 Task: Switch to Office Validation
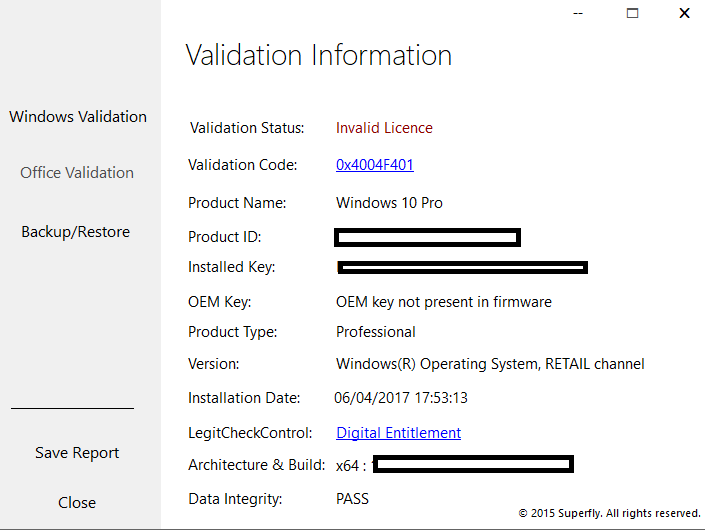(x=77, y=173)
